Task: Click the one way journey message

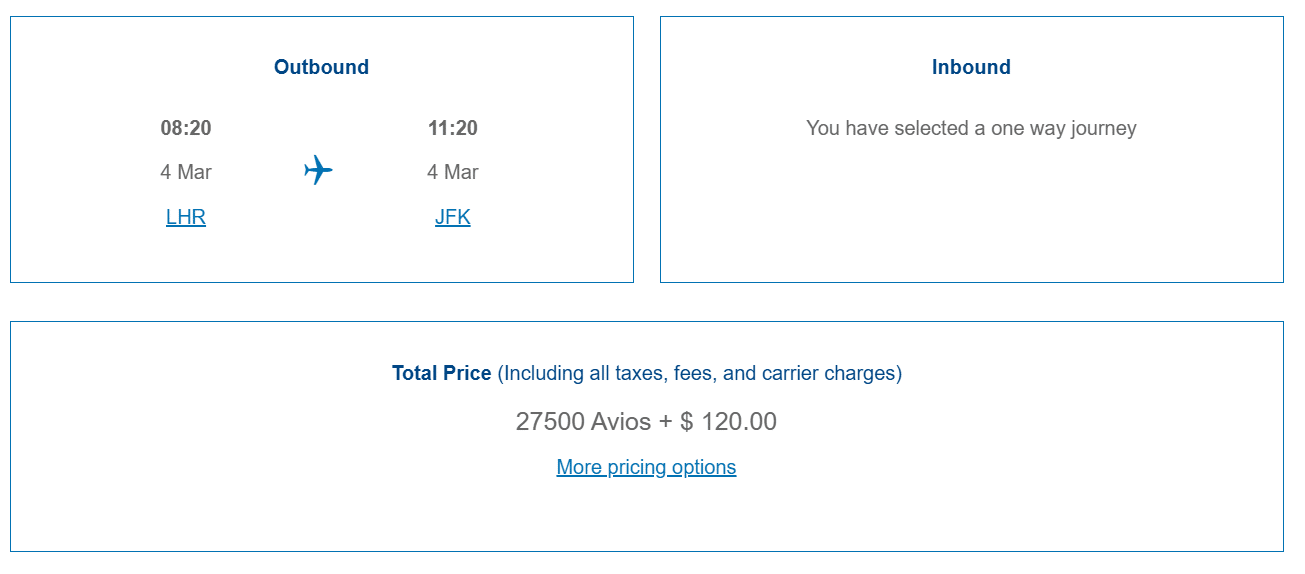Action: [x=971, y=128]
